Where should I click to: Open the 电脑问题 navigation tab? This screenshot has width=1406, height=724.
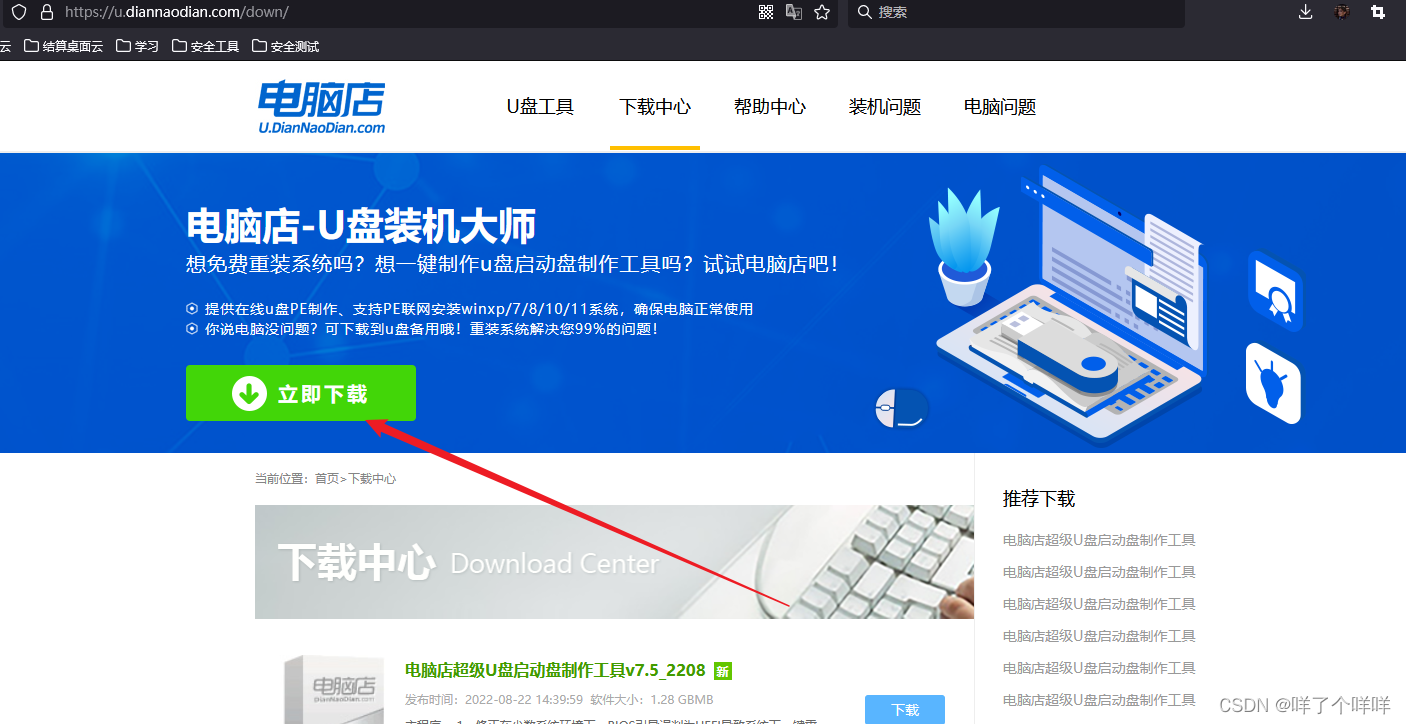pos(1000,107)
